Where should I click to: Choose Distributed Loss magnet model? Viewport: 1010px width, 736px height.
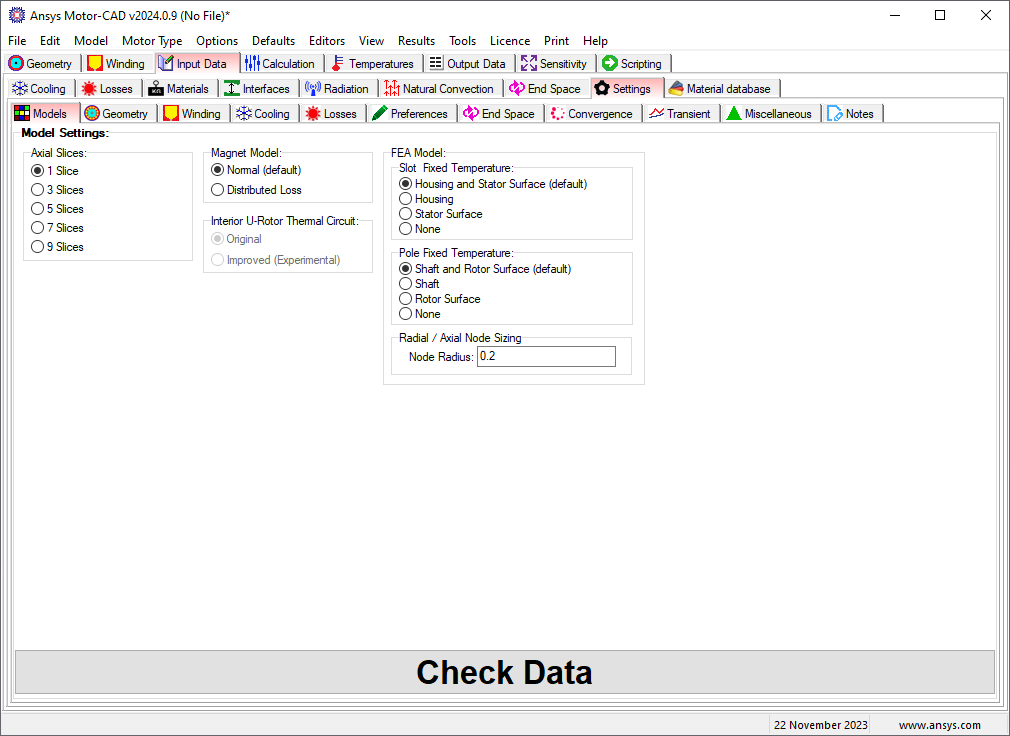click(x=256, y=190)
